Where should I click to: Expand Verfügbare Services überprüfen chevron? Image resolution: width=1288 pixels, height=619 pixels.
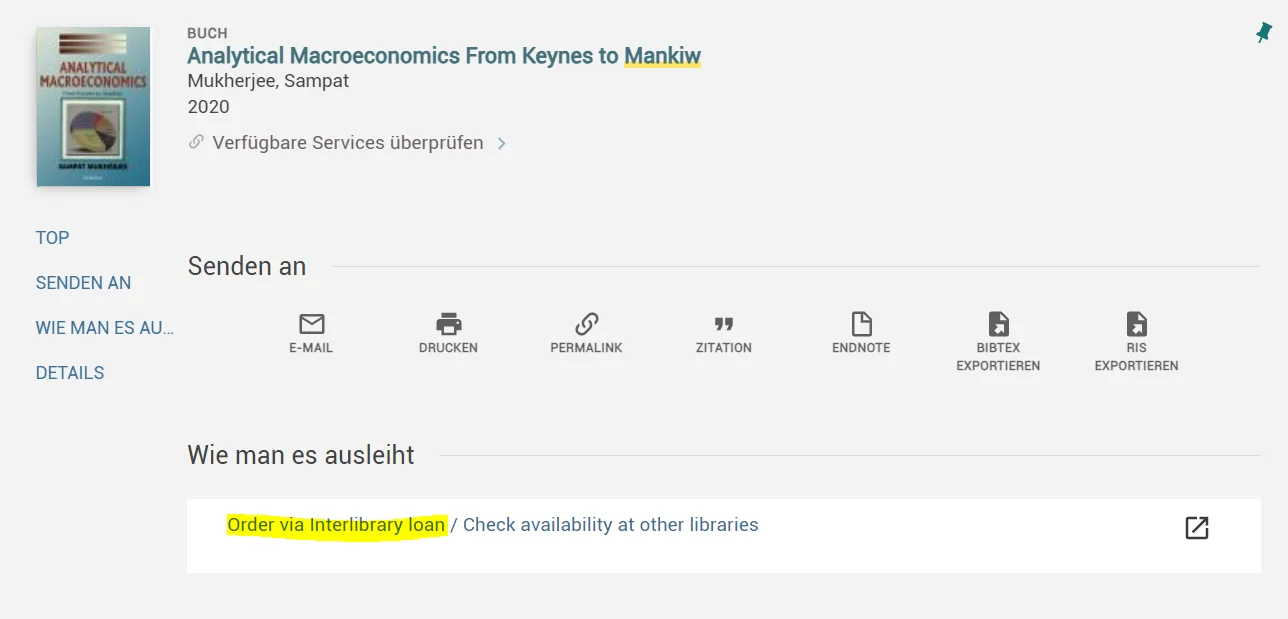(502, 144)
